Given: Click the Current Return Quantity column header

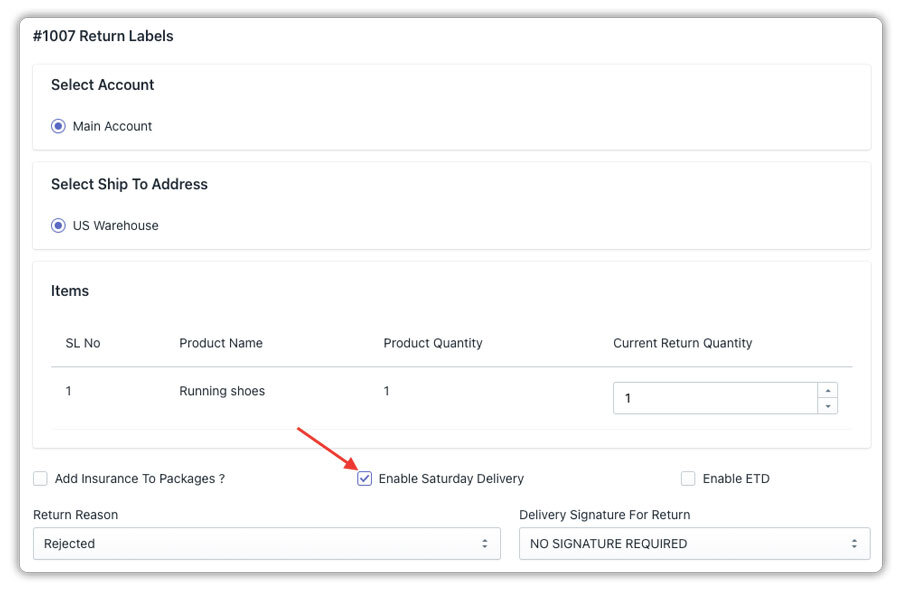Looking at the screenshot, I should (x=682, y=343).
